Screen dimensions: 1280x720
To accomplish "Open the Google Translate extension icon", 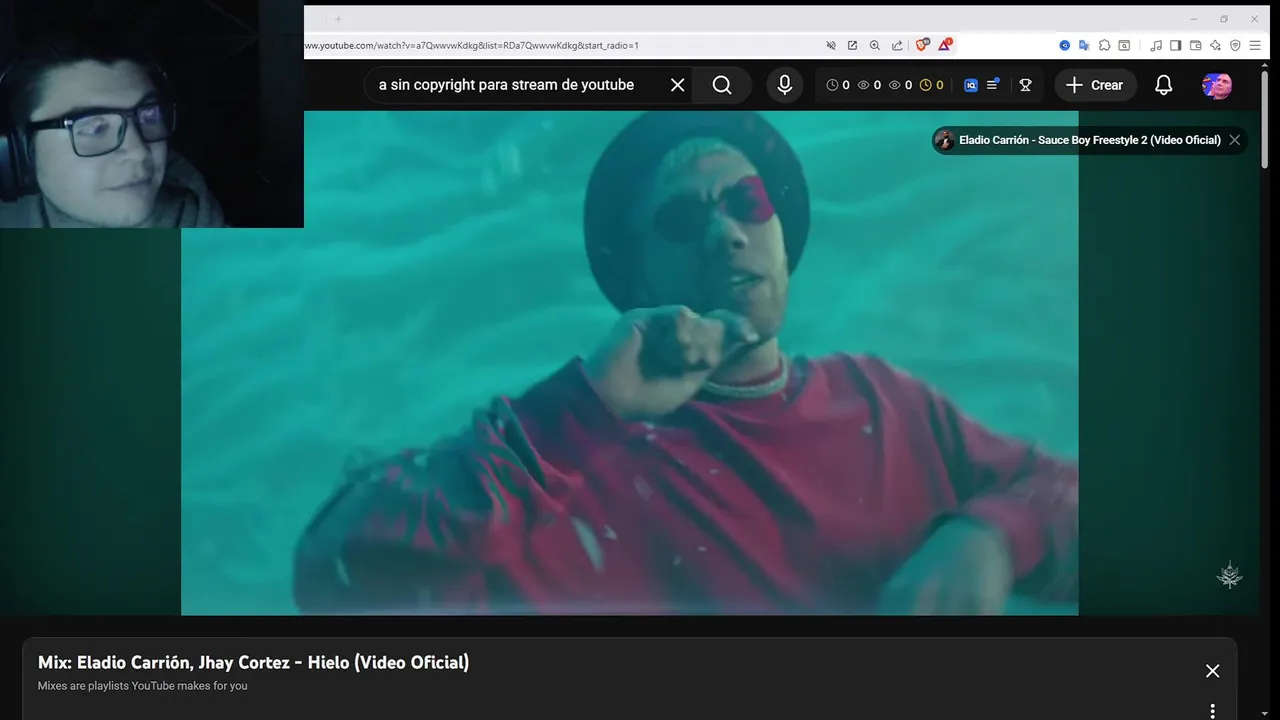I will (x=1084, y=45).
